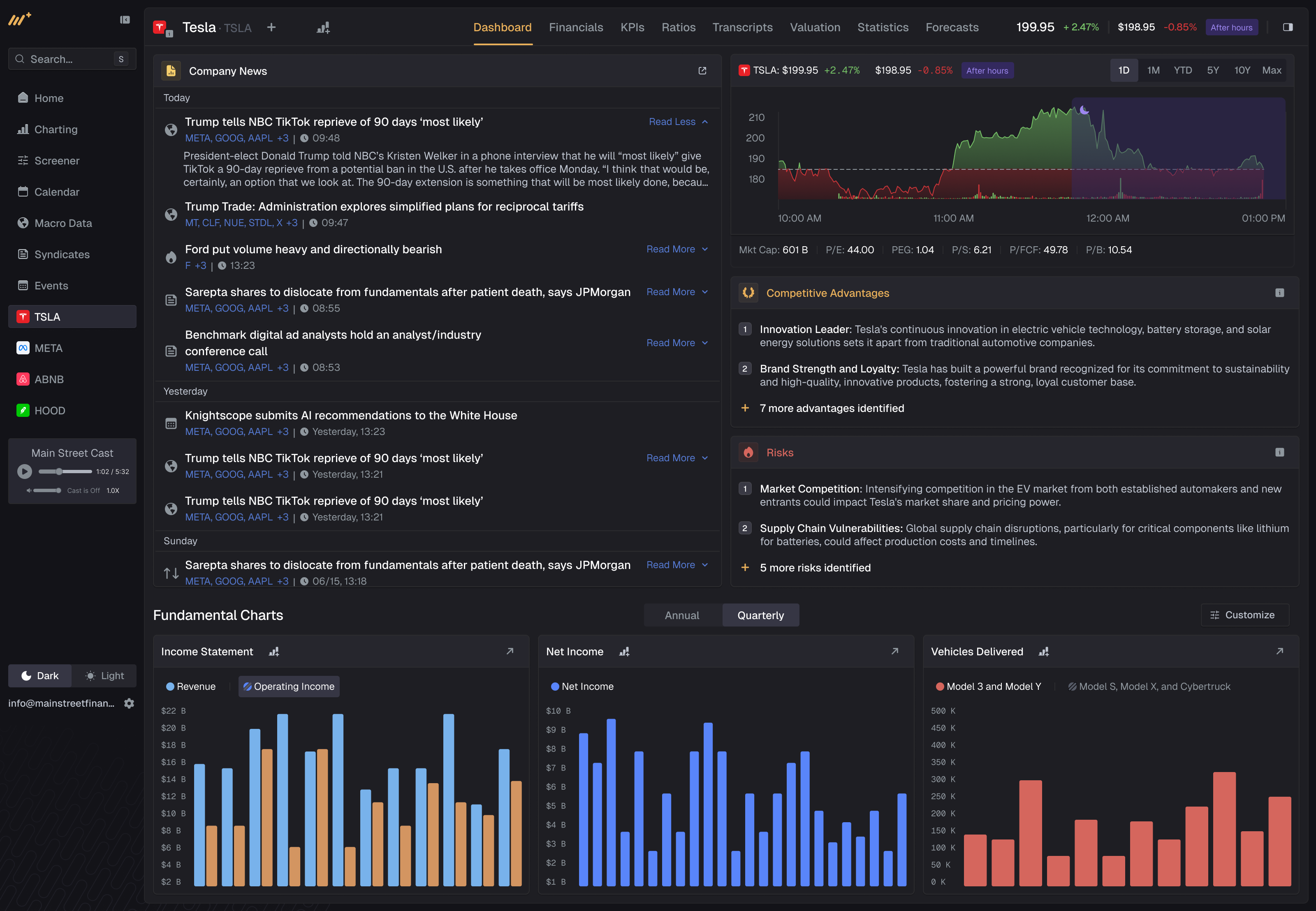Toggle Operating Income series in legend
Viewport: 1316px width, 911px height.
point(288,687)
